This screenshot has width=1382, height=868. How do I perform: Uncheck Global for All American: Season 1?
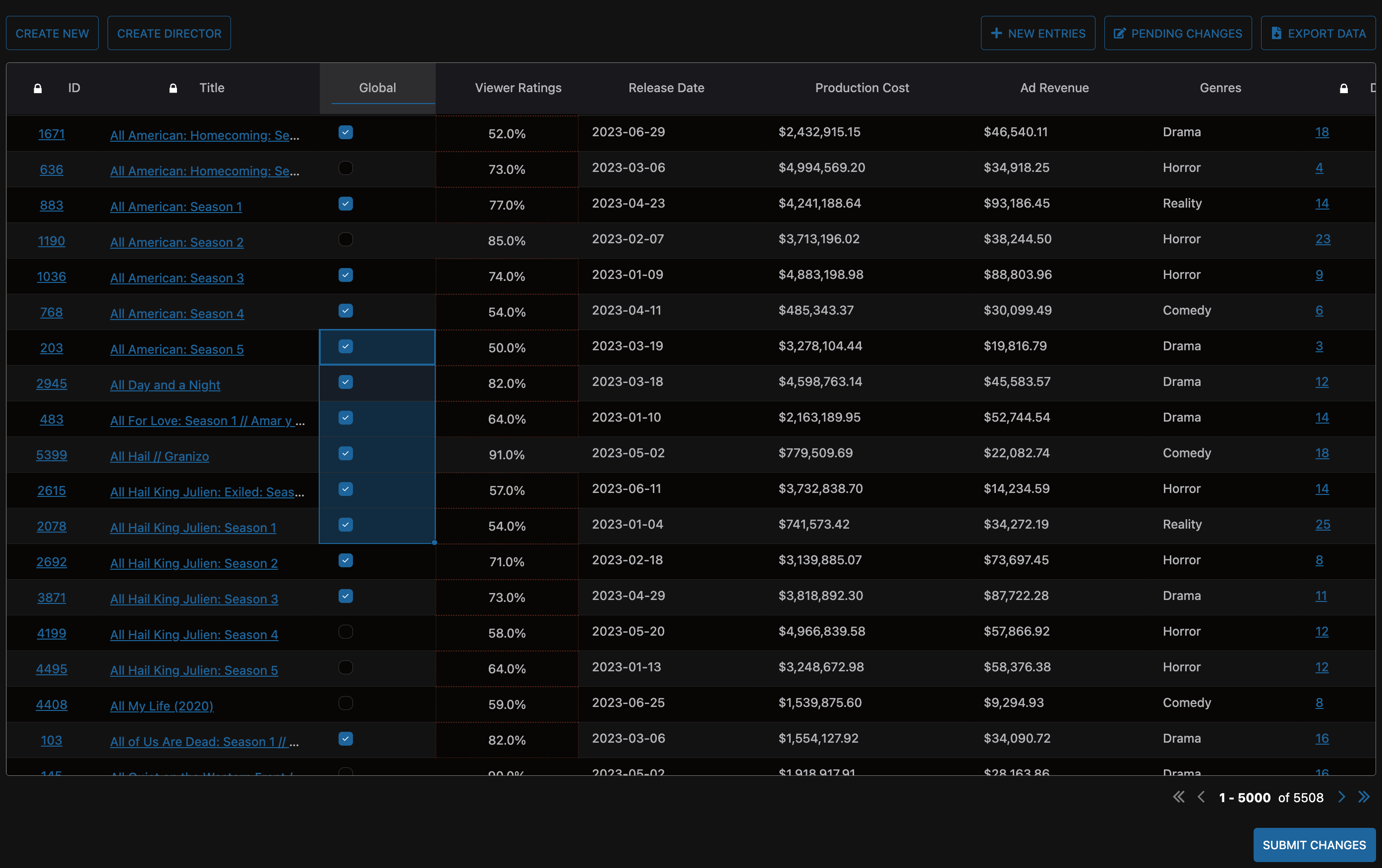[x=345, y=204]
